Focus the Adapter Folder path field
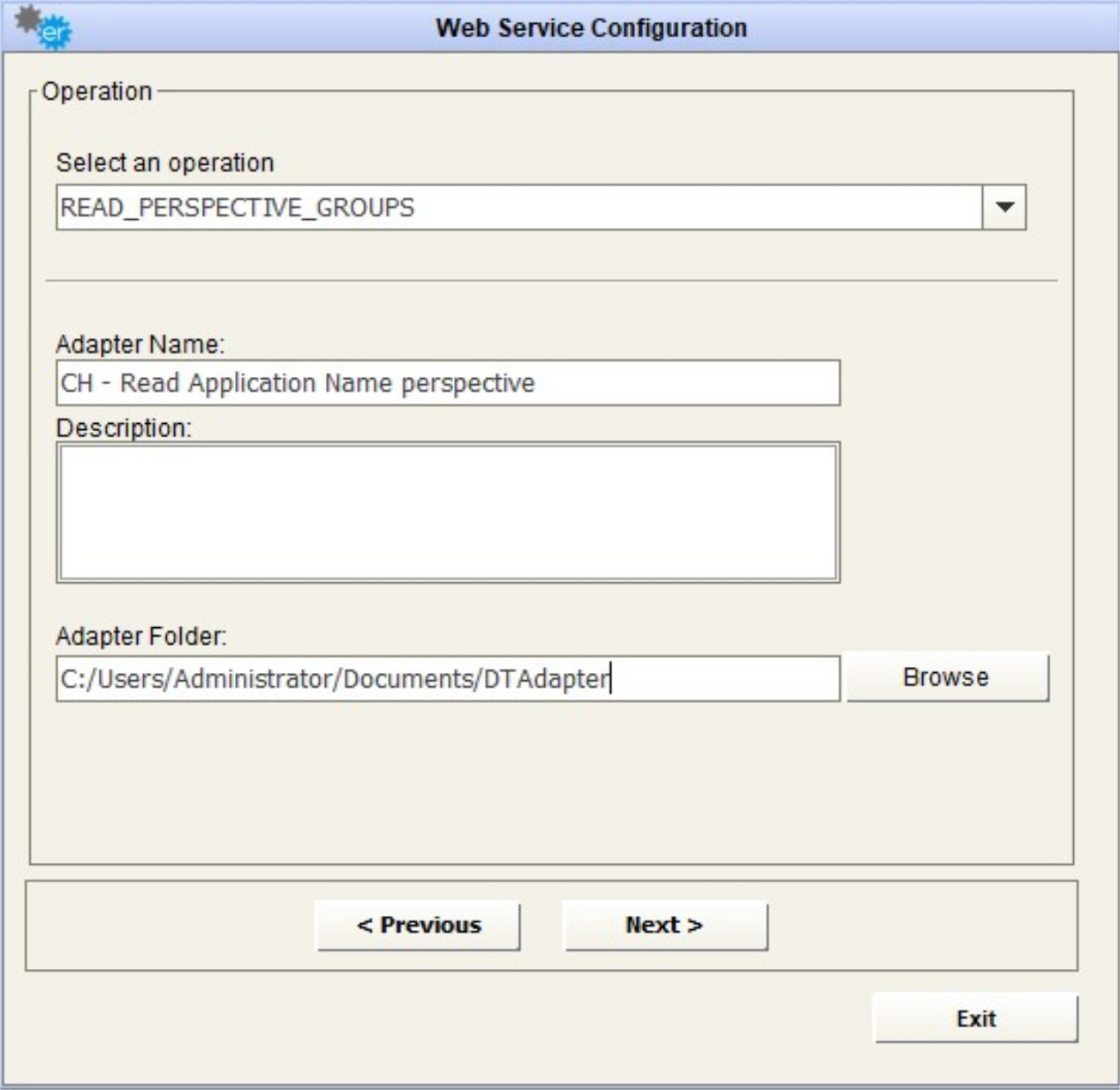This screenshot has width=1120, height=1090. click(x=447, y=678)
